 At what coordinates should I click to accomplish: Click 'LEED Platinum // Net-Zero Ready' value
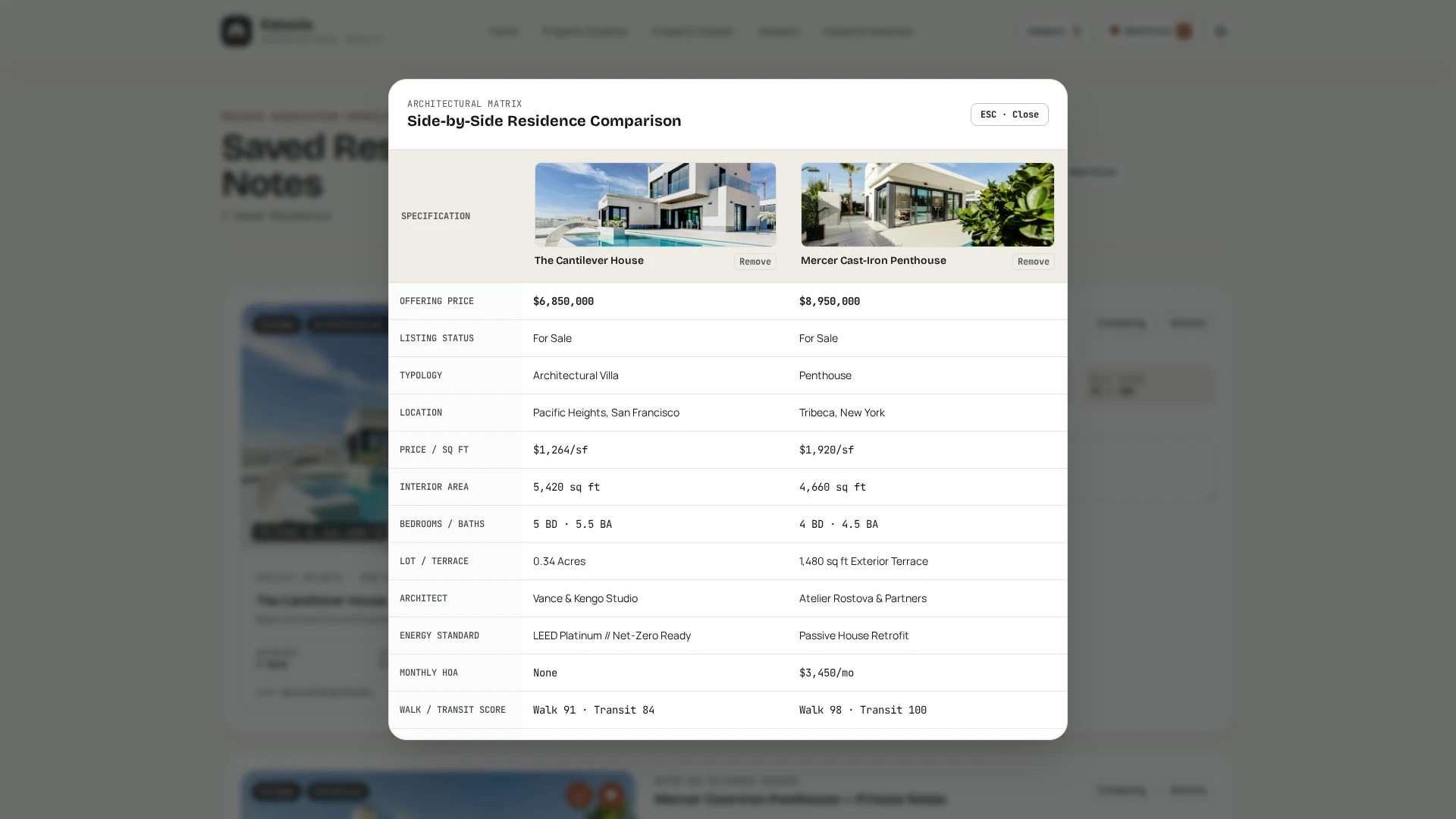click(612, 635)
